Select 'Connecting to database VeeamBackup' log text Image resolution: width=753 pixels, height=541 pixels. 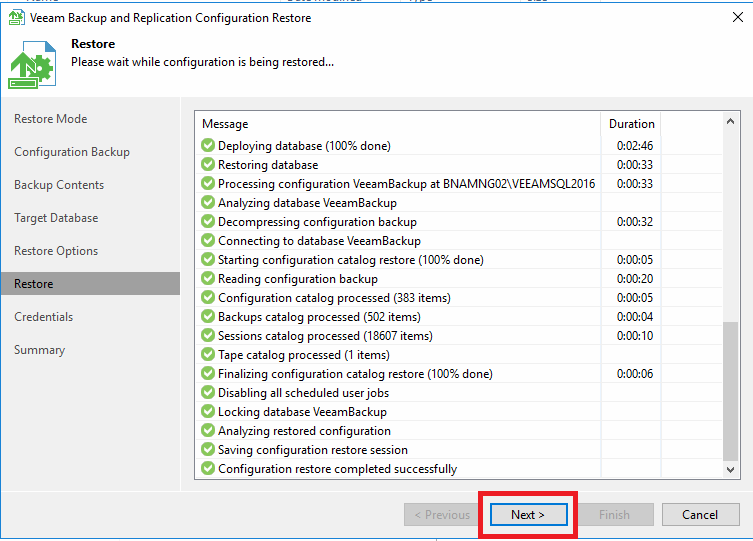tap(319, 240)
